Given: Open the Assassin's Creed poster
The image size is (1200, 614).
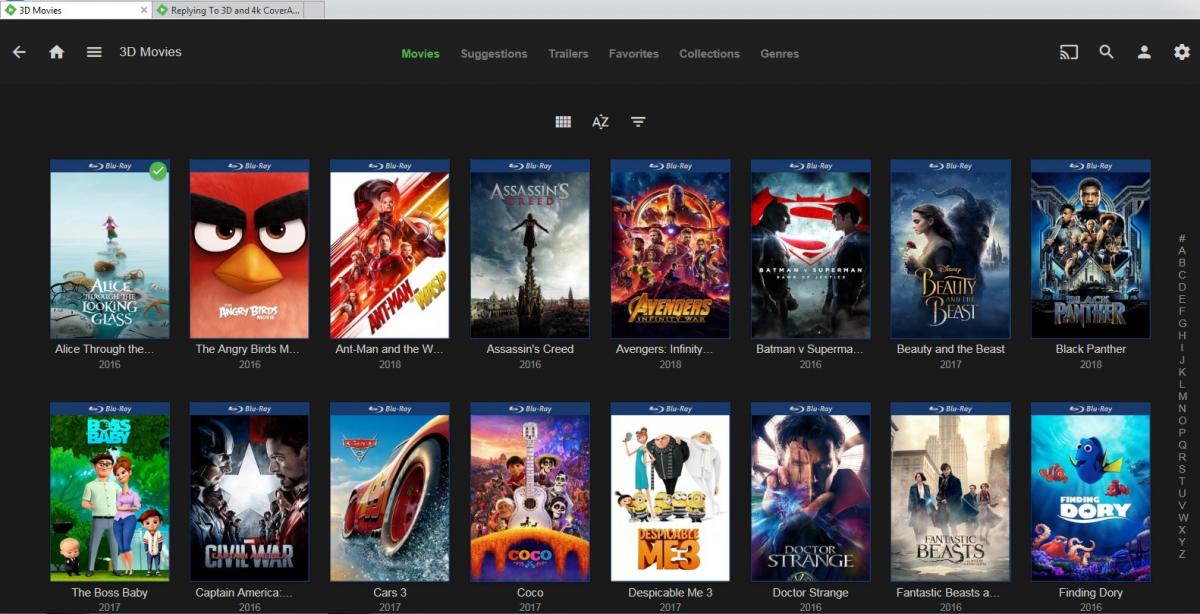Looking at the screenshot, I should click(x=530, y=249).
